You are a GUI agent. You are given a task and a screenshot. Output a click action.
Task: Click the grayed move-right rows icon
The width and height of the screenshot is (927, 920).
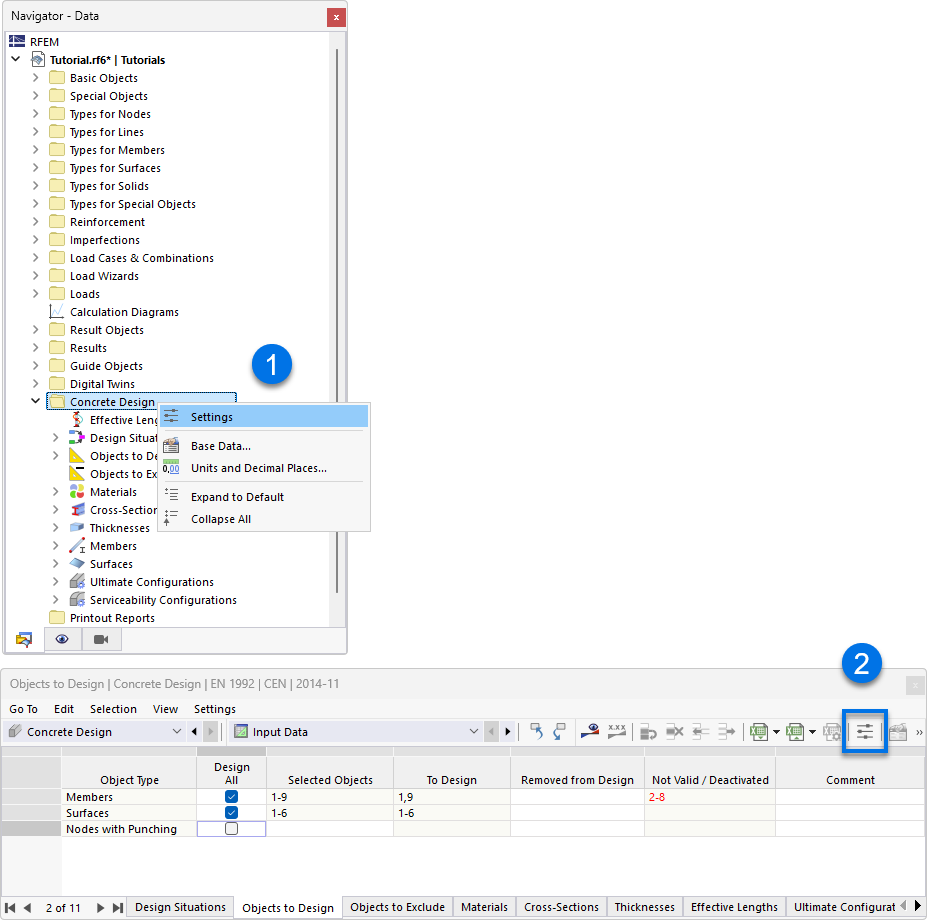[x=726, y=732]
